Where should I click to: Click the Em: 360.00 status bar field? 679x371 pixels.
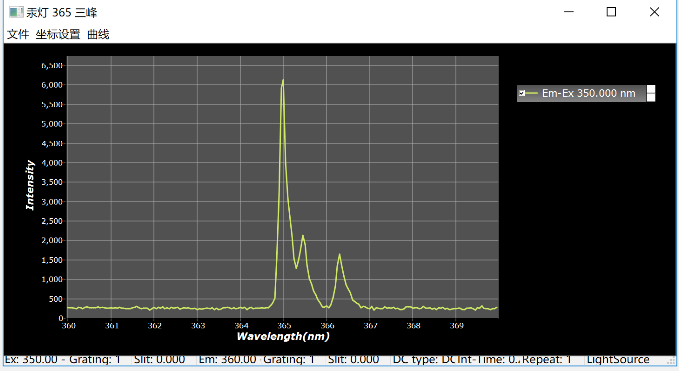[261, 360]
